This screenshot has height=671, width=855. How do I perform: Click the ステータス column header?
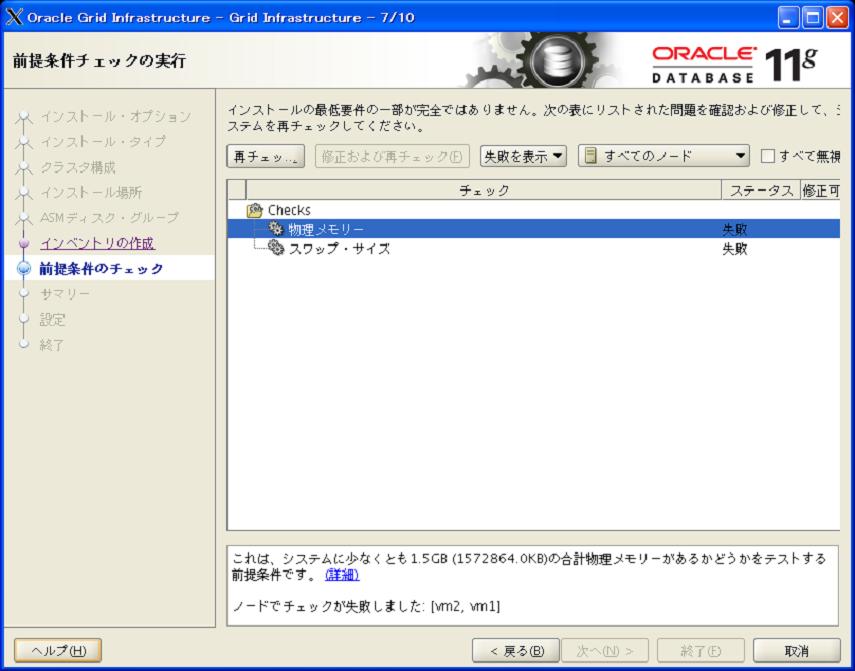761,190
